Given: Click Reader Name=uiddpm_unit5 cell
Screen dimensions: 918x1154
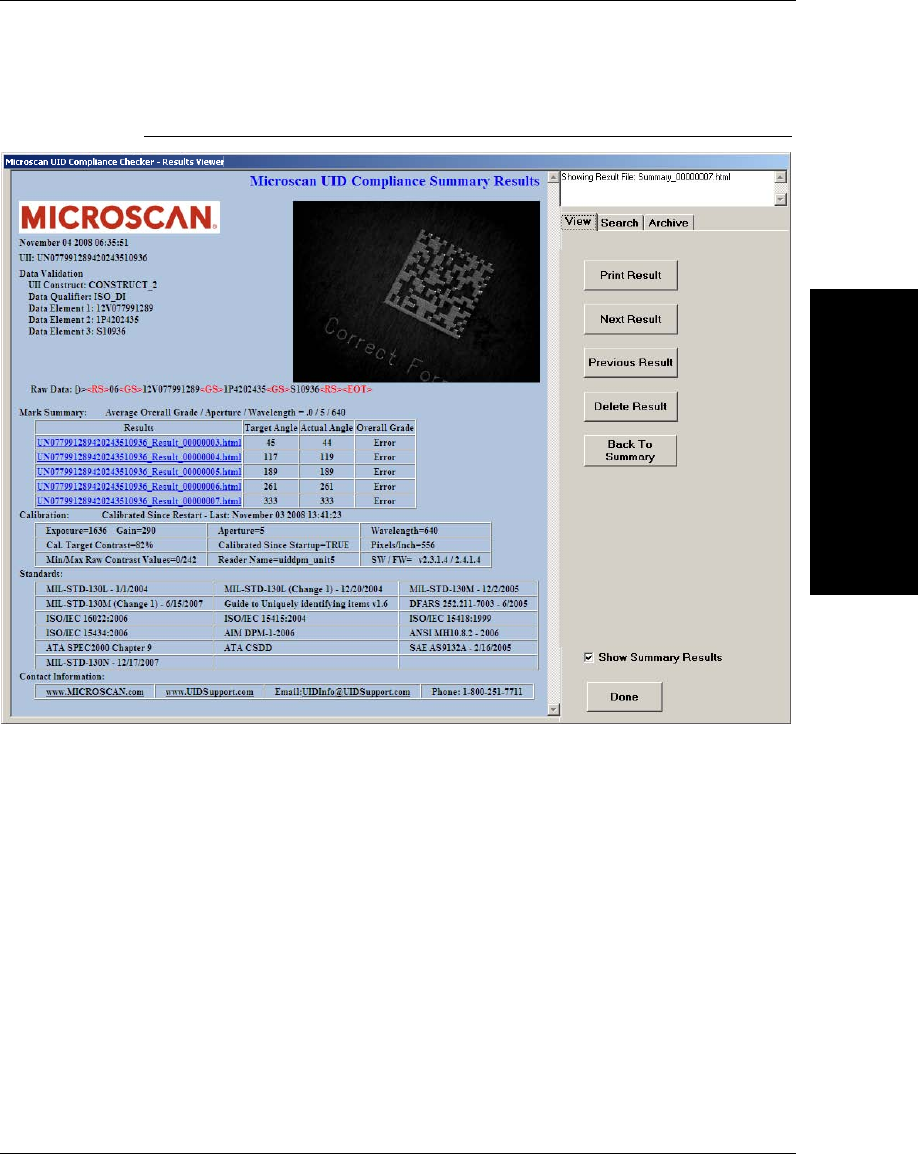Looking at the screenshot, I should pyautogui.click(x=284, y=560).
